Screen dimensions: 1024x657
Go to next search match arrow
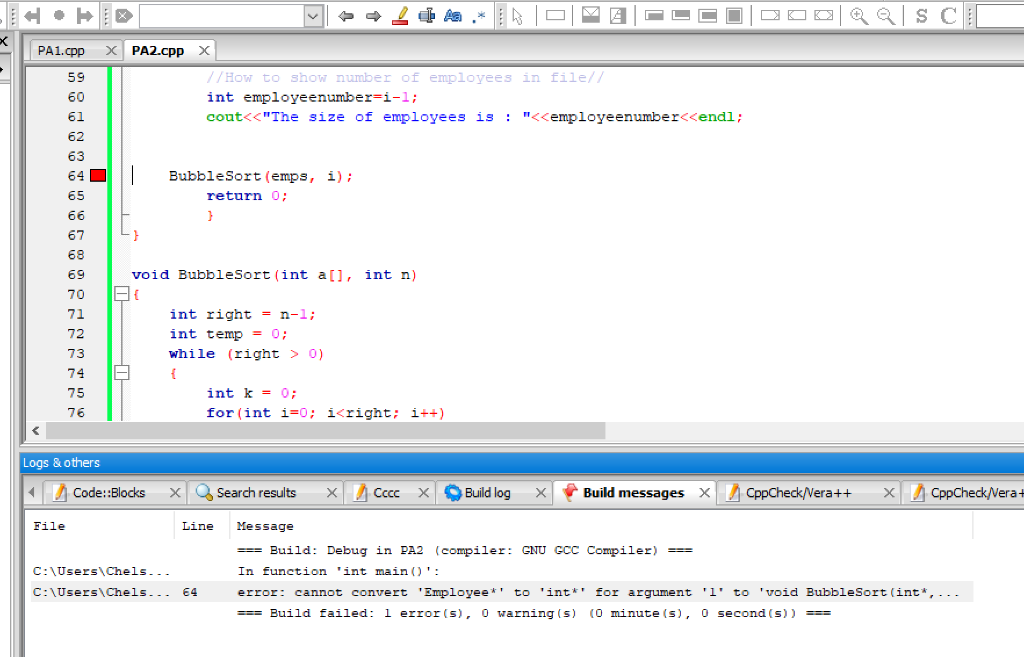tap(373, 16)
